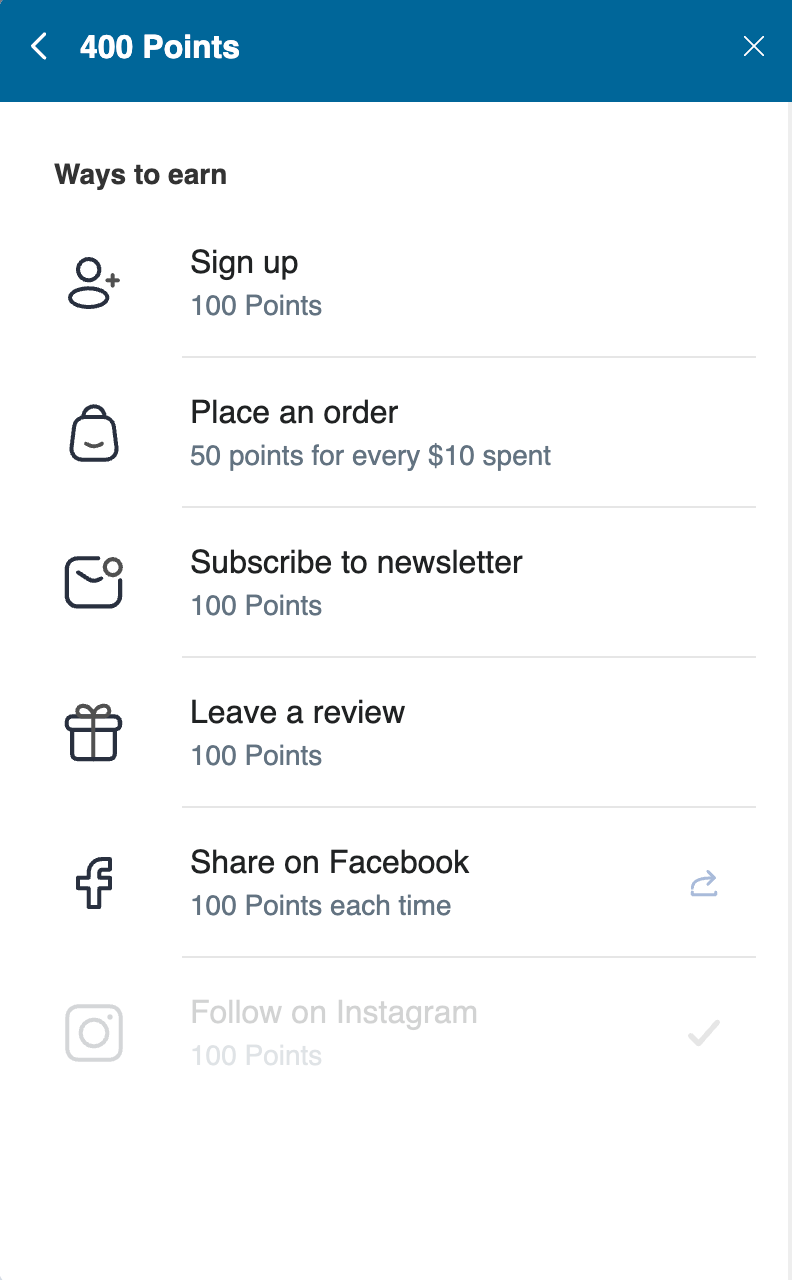Click the newsletter envelope icon
792x1280 pixels.
[x=94, y=583]
